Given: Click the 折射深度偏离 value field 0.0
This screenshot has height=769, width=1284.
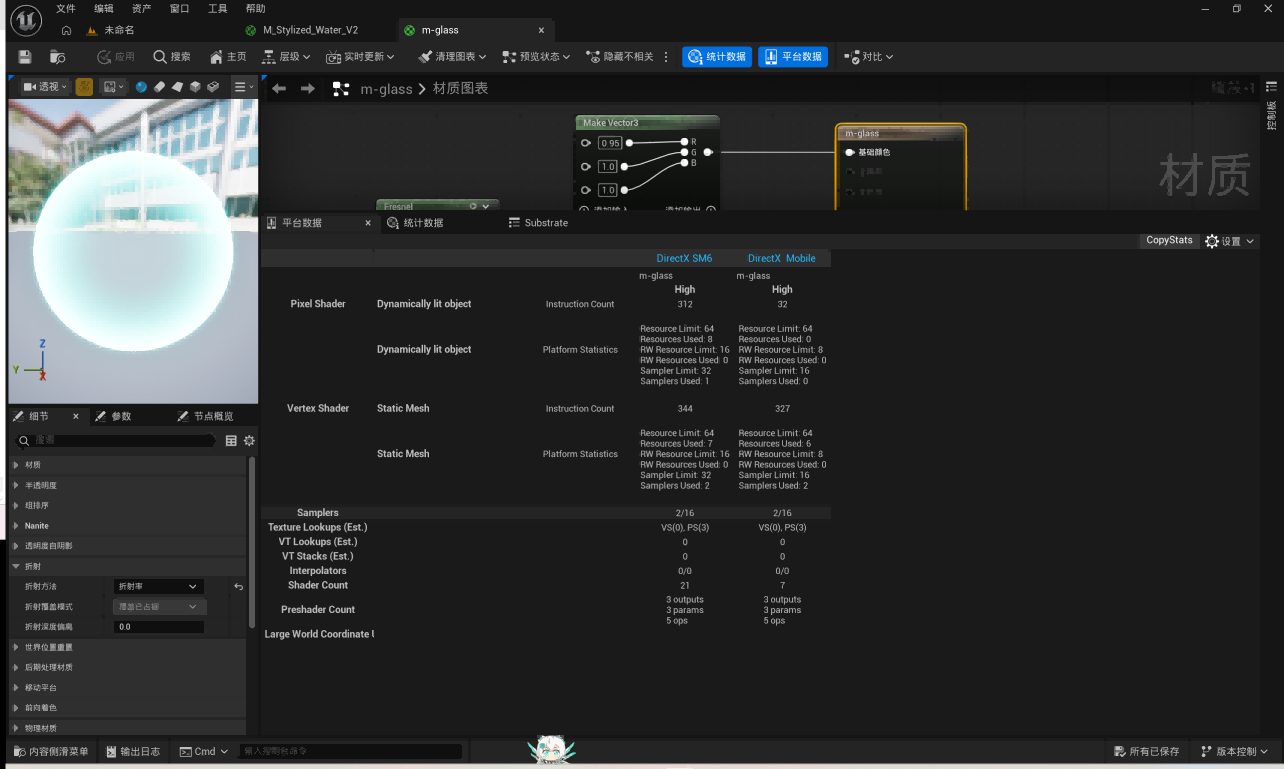Looking at the screenshot, I should [x=159, y=627].
